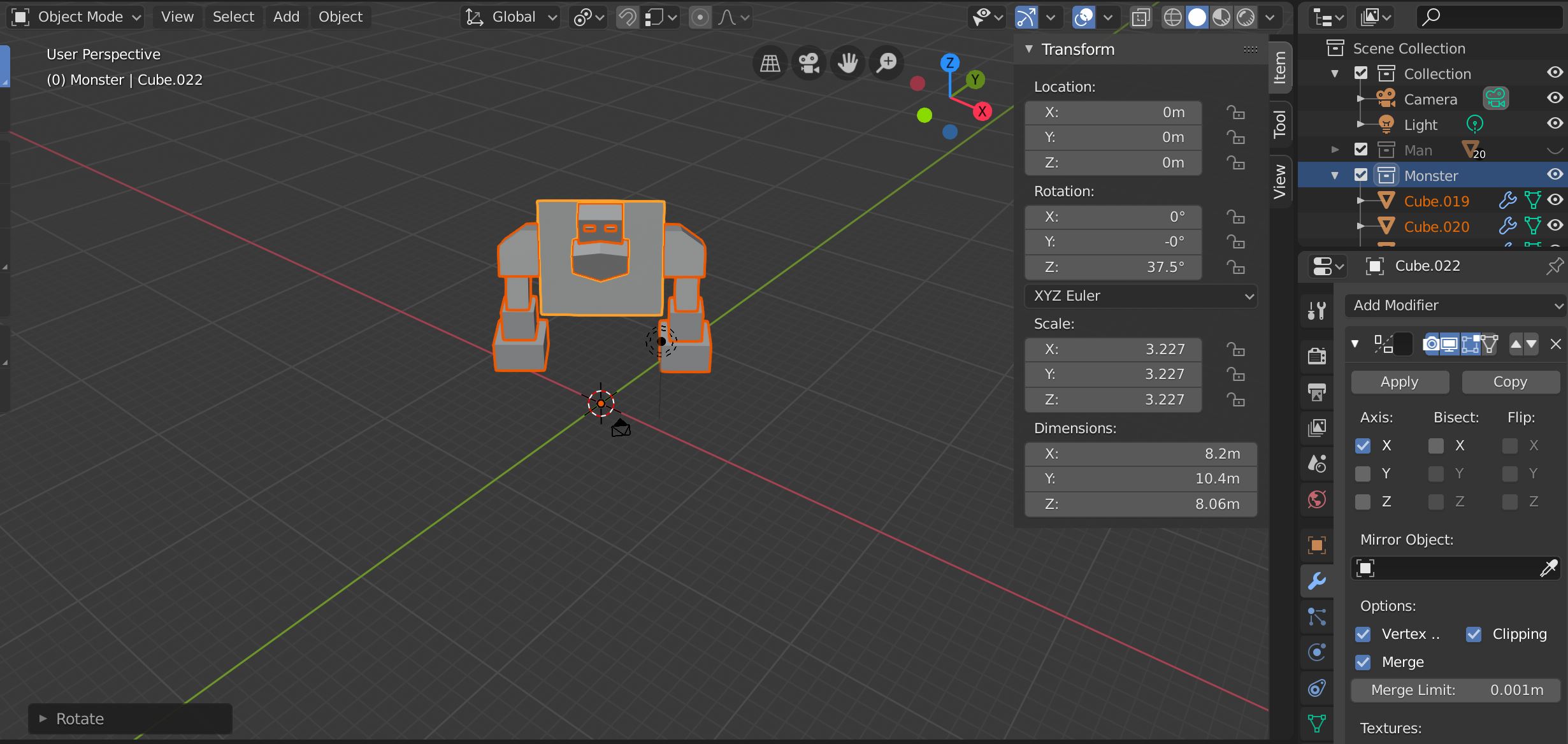
Task: Click the Copy button on Mirror modifier
Action: pyautogui.click(x=1509, y=381)
